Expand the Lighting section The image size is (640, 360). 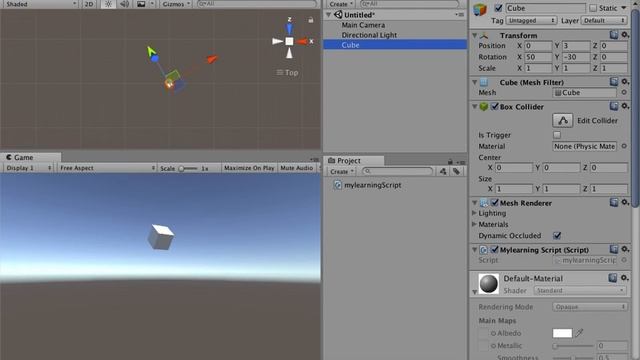click(x=474, y=213)
